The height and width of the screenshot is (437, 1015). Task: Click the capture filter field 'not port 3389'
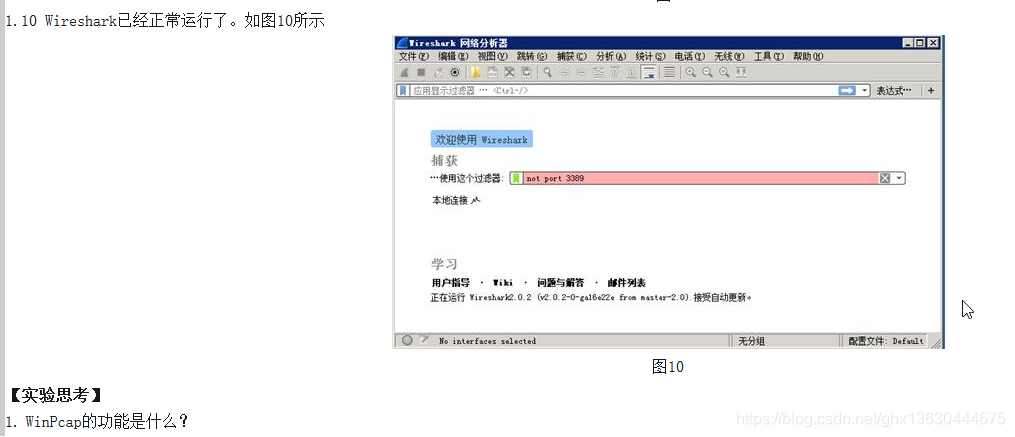700,178
